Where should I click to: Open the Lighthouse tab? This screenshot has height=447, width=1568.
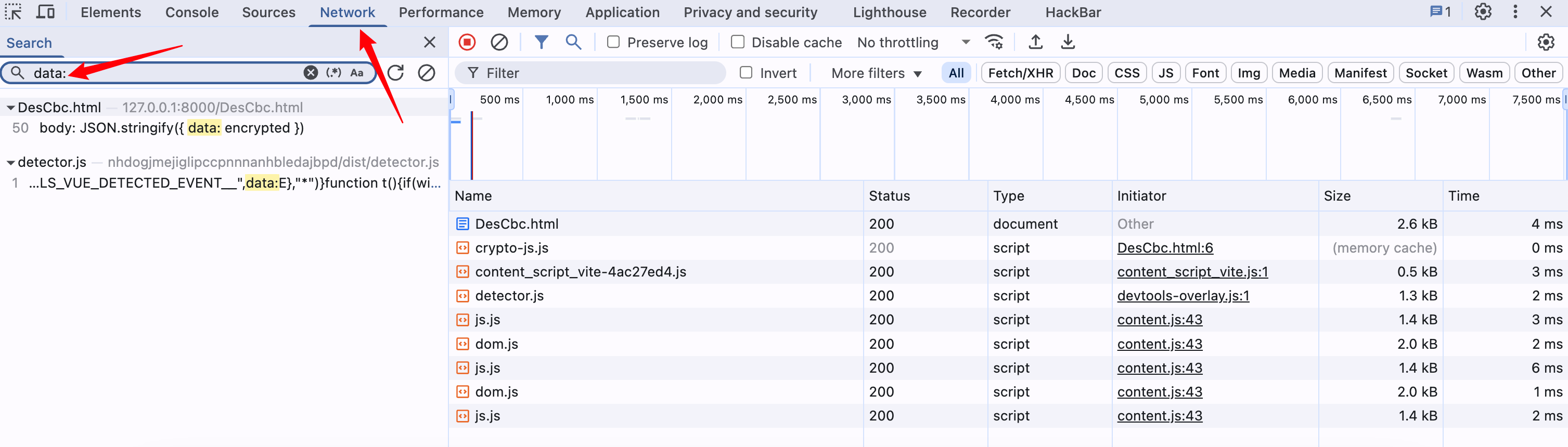pyautogui.click(x=889, y=12)
